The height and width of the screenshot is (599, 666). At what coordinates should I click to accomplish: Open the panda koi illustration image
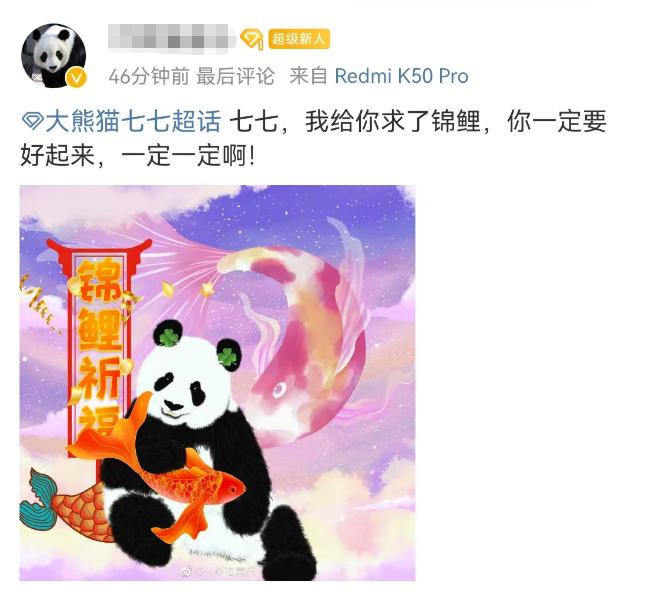(x=217, y=383)
